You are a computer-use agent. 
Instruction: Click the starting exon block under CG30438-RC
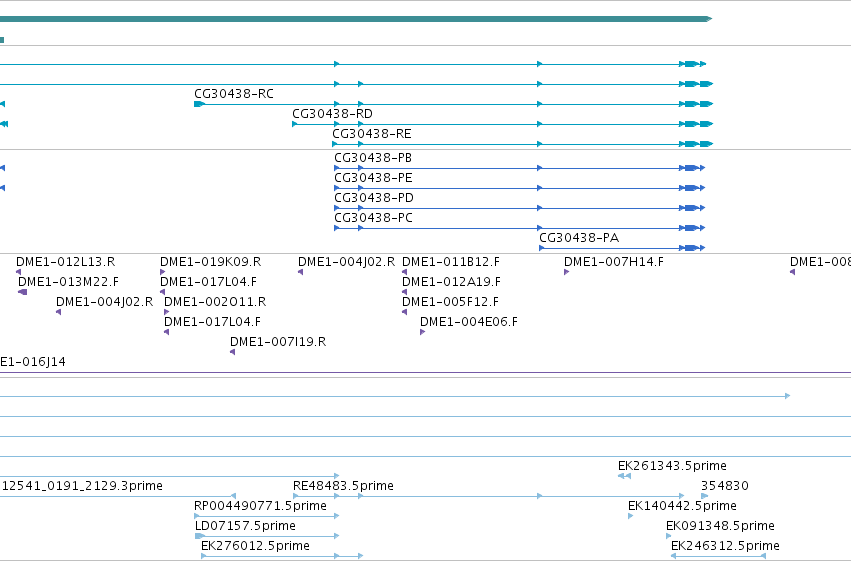199,104
